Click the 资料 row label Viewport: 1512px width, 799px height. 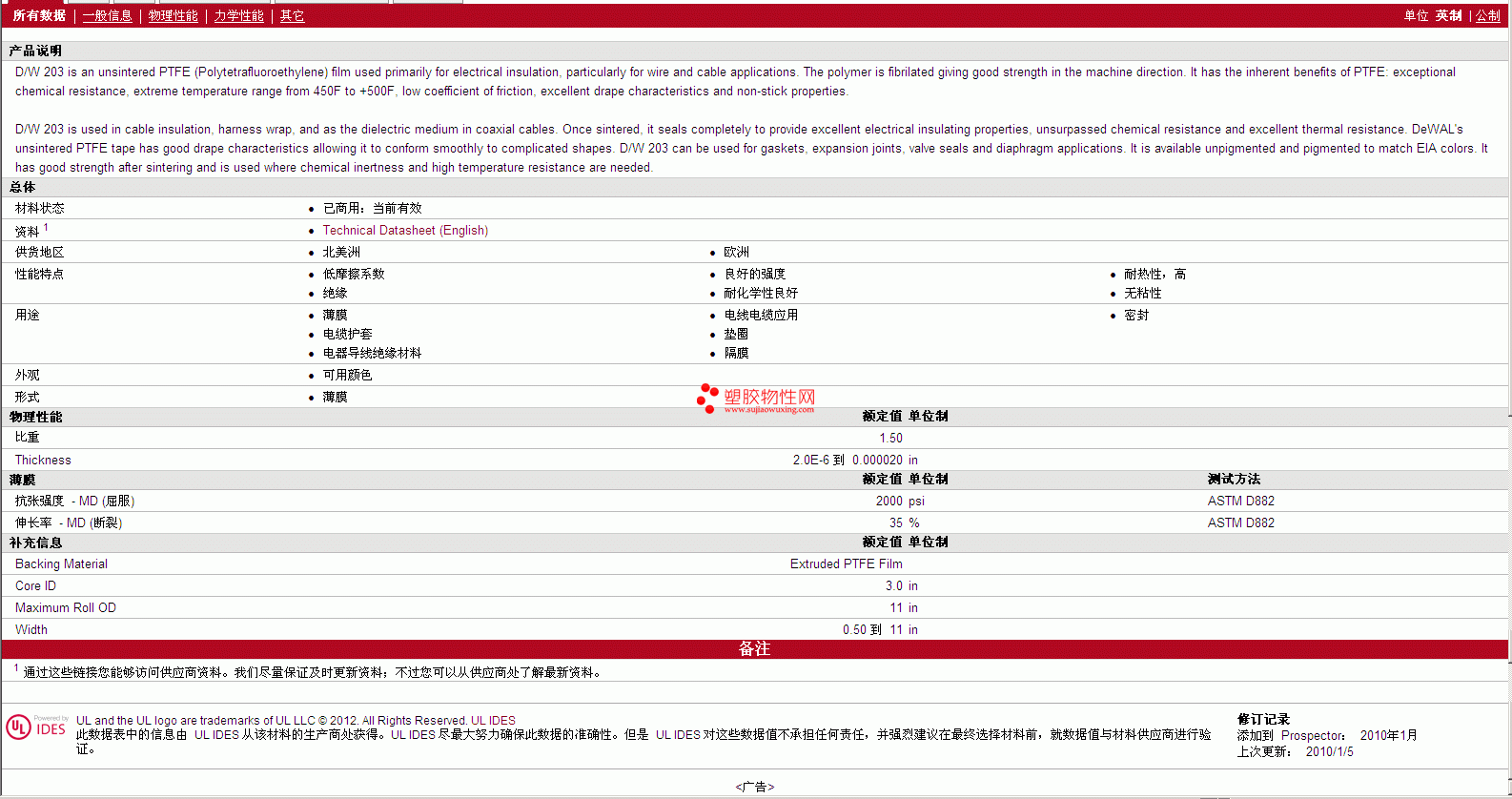[28, 232]
